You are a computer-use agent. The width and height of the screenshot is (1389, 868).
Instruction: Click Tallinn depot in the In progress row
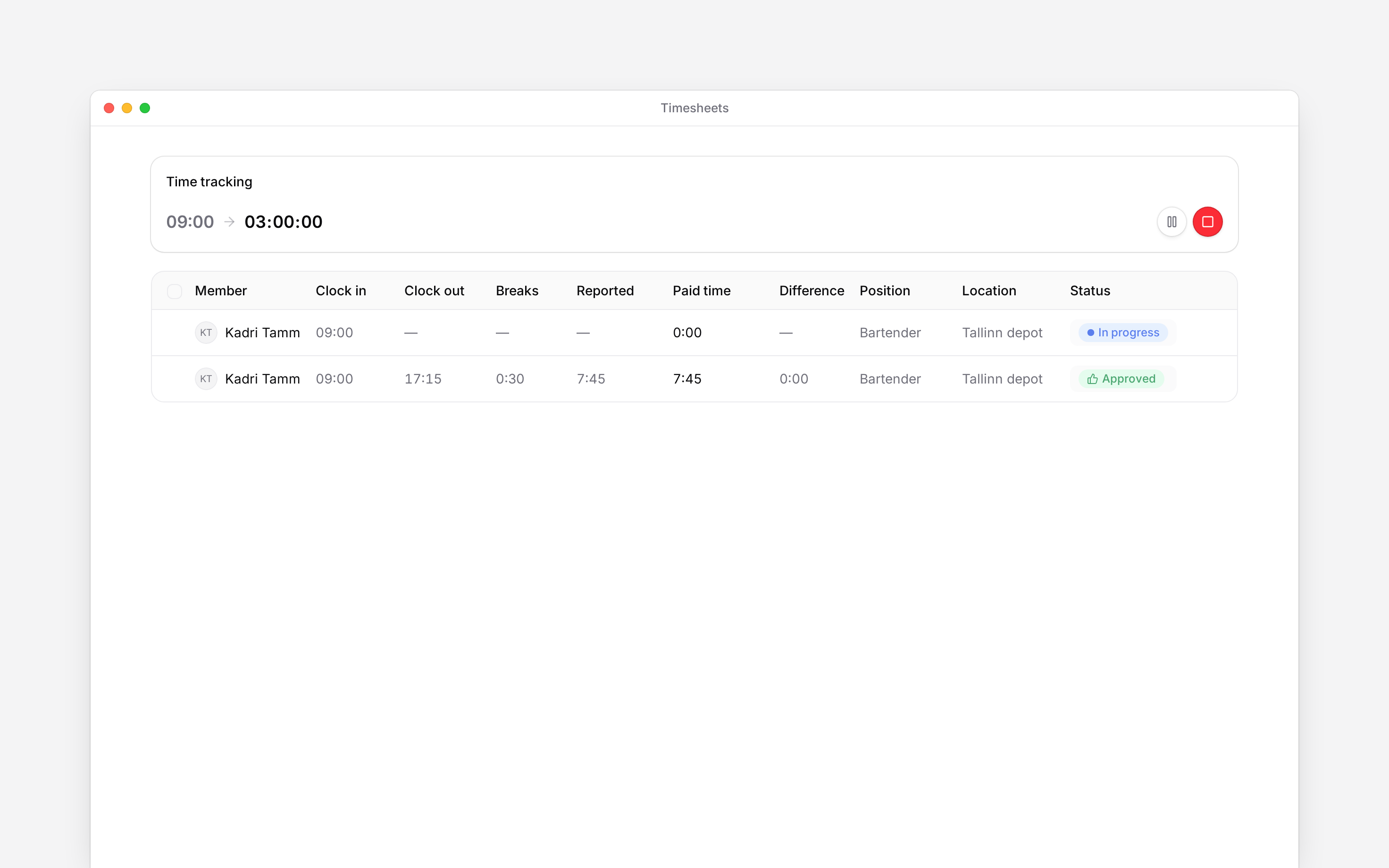tap(1002, 333)
